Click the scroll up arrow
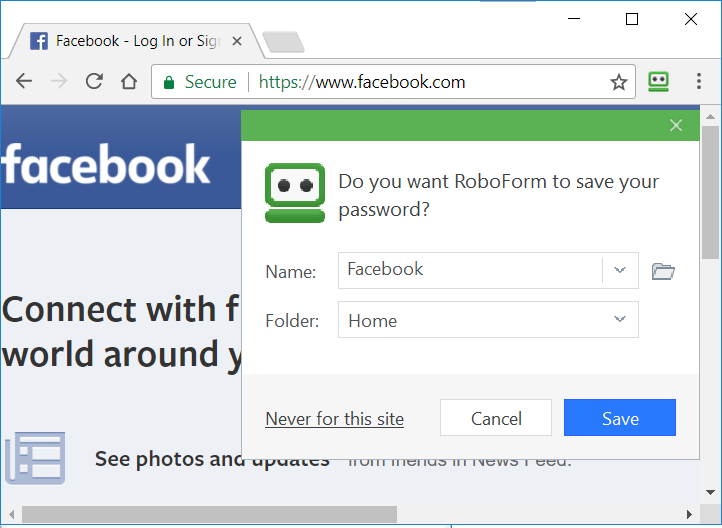The height and width of the screenshot is (528, 722). pos(710,116)
